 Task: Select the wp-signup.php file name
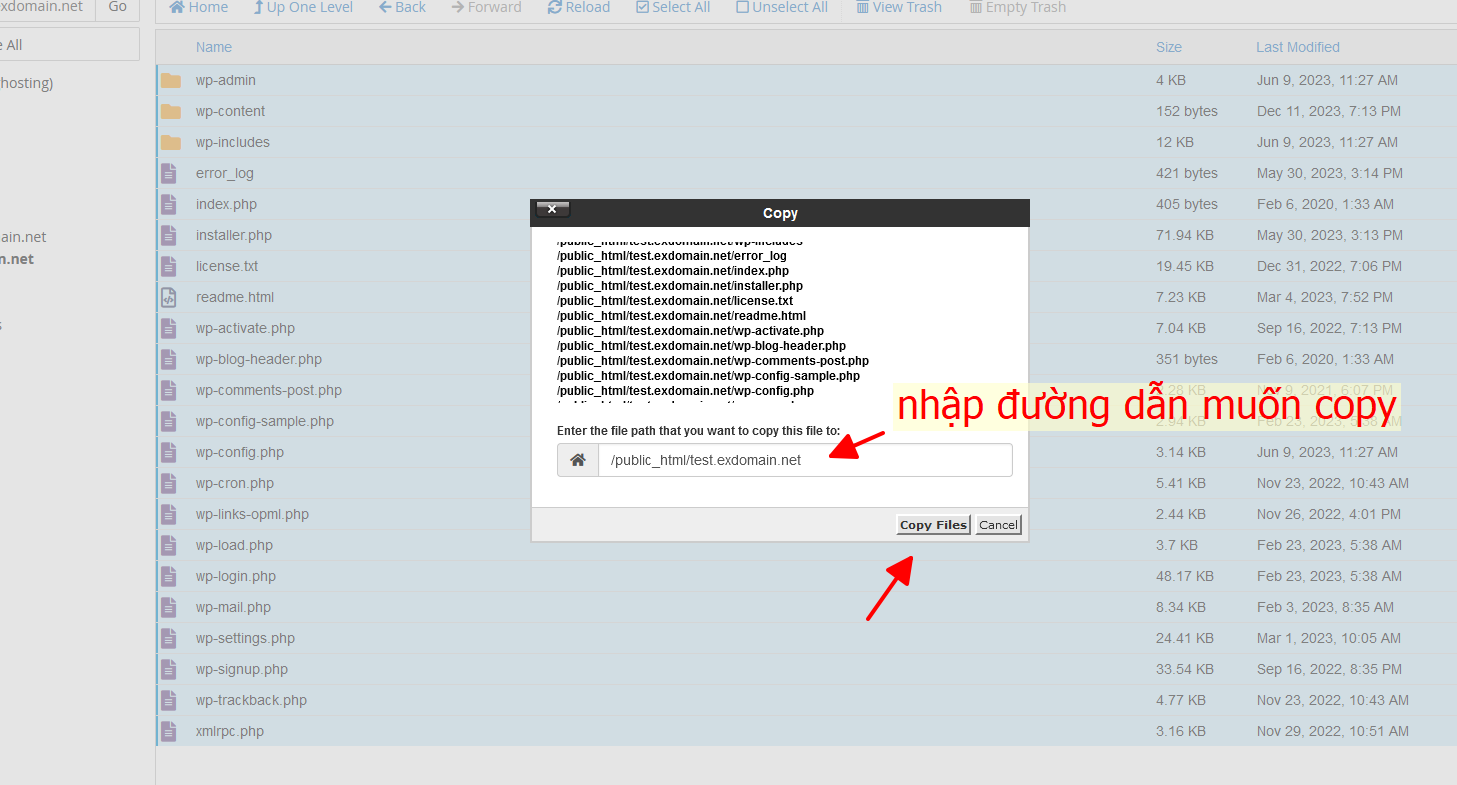[242, 669]
